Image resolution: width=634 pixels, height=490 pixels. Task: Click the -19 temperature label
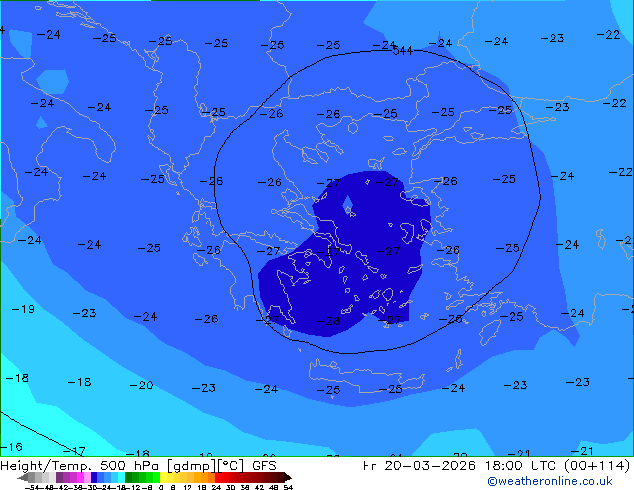pyautogui.click(x=23, y=310)
